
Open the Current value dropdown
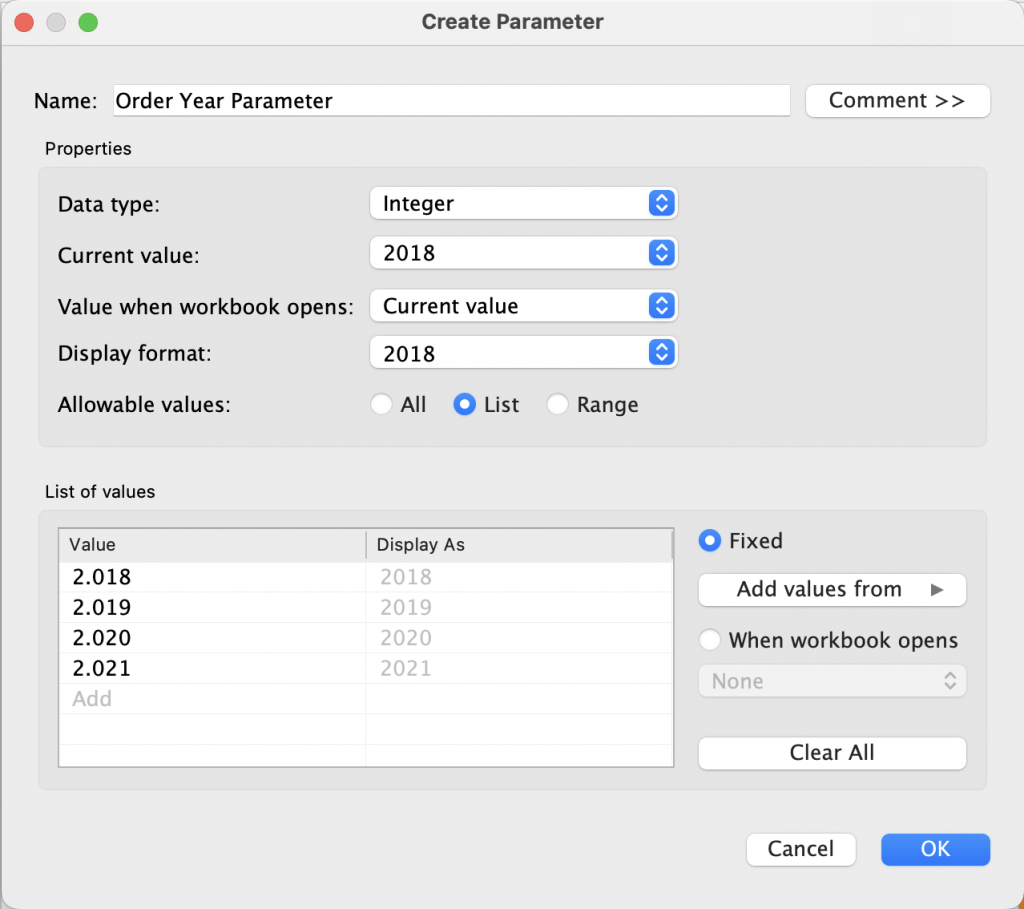523,253
